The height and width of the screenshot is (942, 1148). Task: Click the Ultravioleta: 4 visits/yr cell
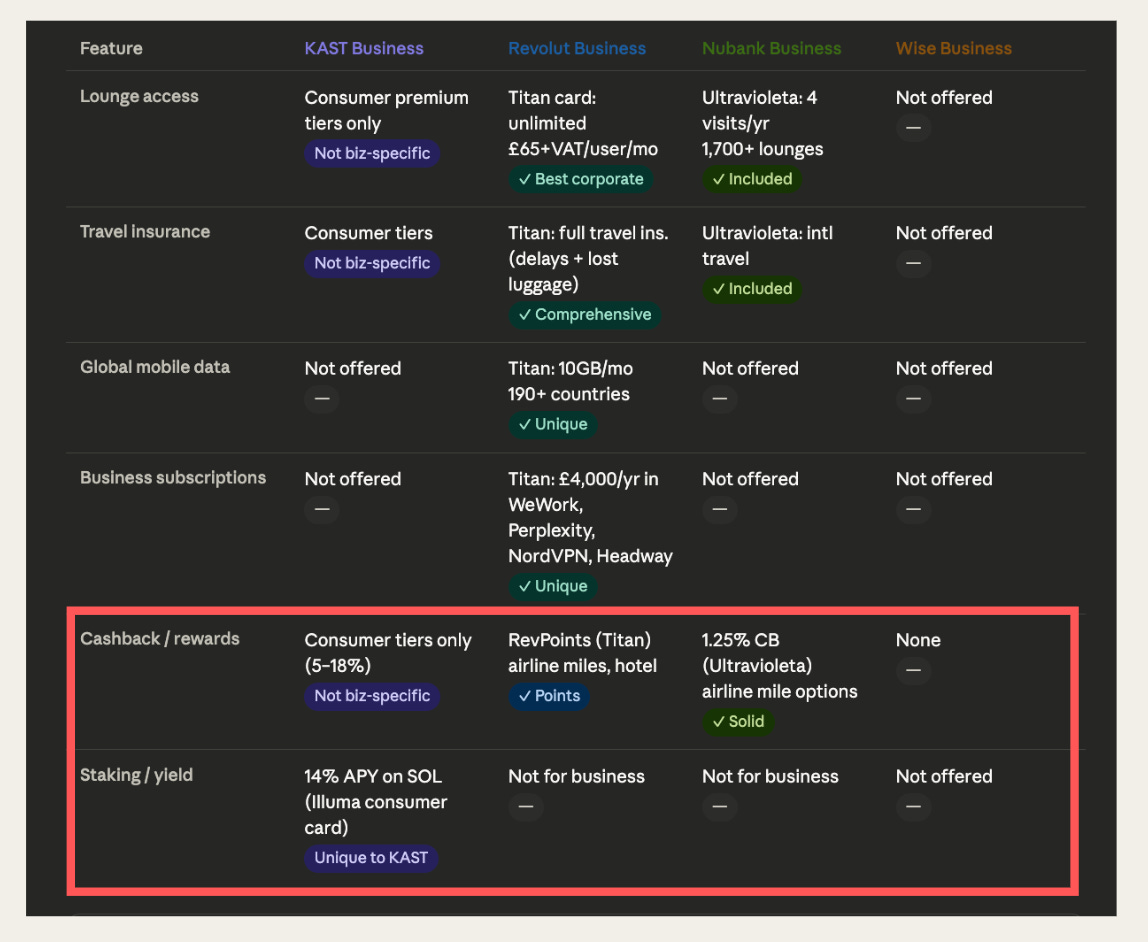pyautogui.click(x=762, y=124)
